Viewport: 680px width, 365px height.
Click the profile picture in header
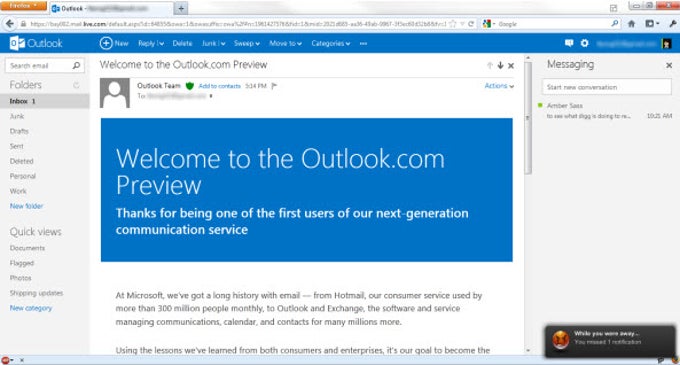[x=667, y=43]
